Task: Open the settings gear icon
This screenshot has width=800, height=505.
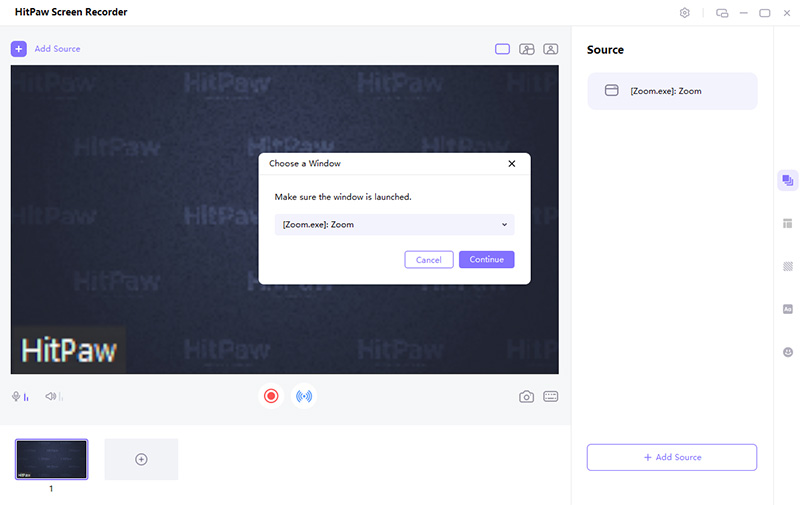Action: pos(685,13)
